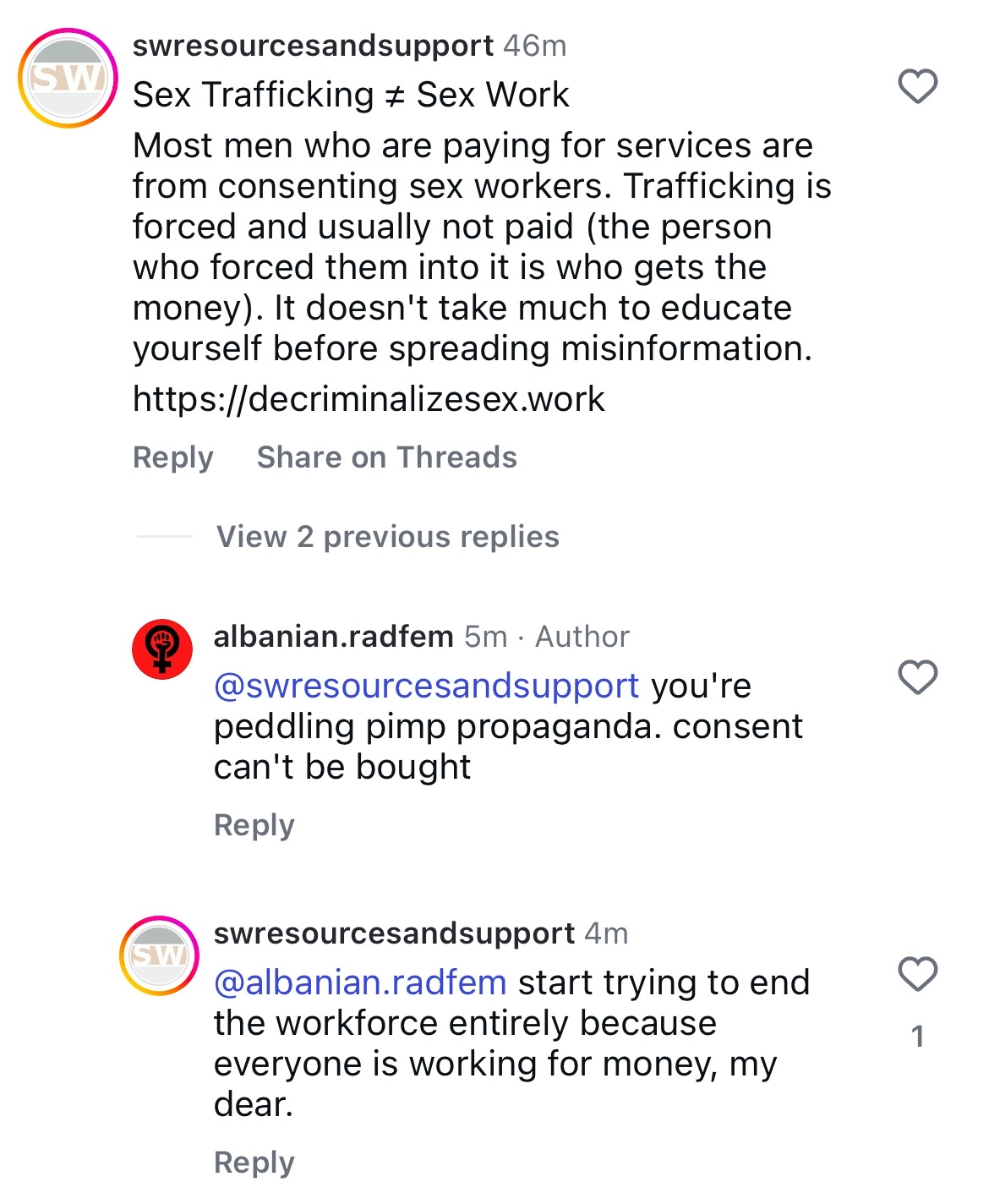Reply to the bottom workforce comment

(254, 1162)
